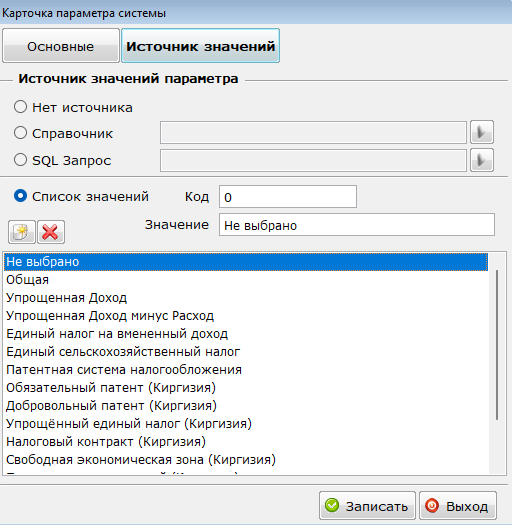The image size is (512, 525).
Task: Enable the Список значений radio option
Action: [20, 196]
